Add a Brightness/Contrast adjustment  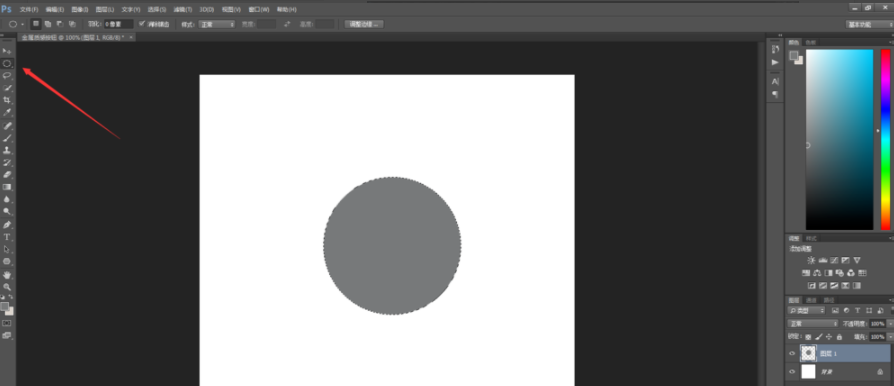811,260
